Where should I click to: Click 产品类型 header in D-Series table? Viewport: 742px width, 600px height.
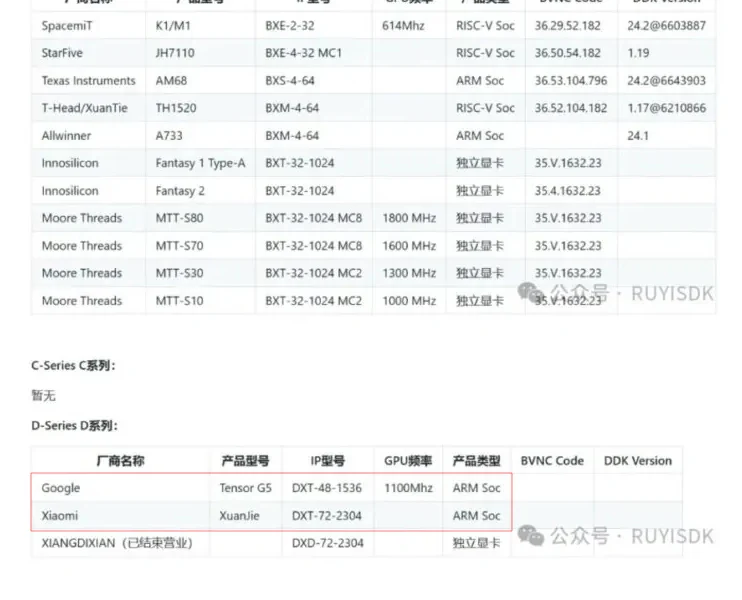click(476, 460)
